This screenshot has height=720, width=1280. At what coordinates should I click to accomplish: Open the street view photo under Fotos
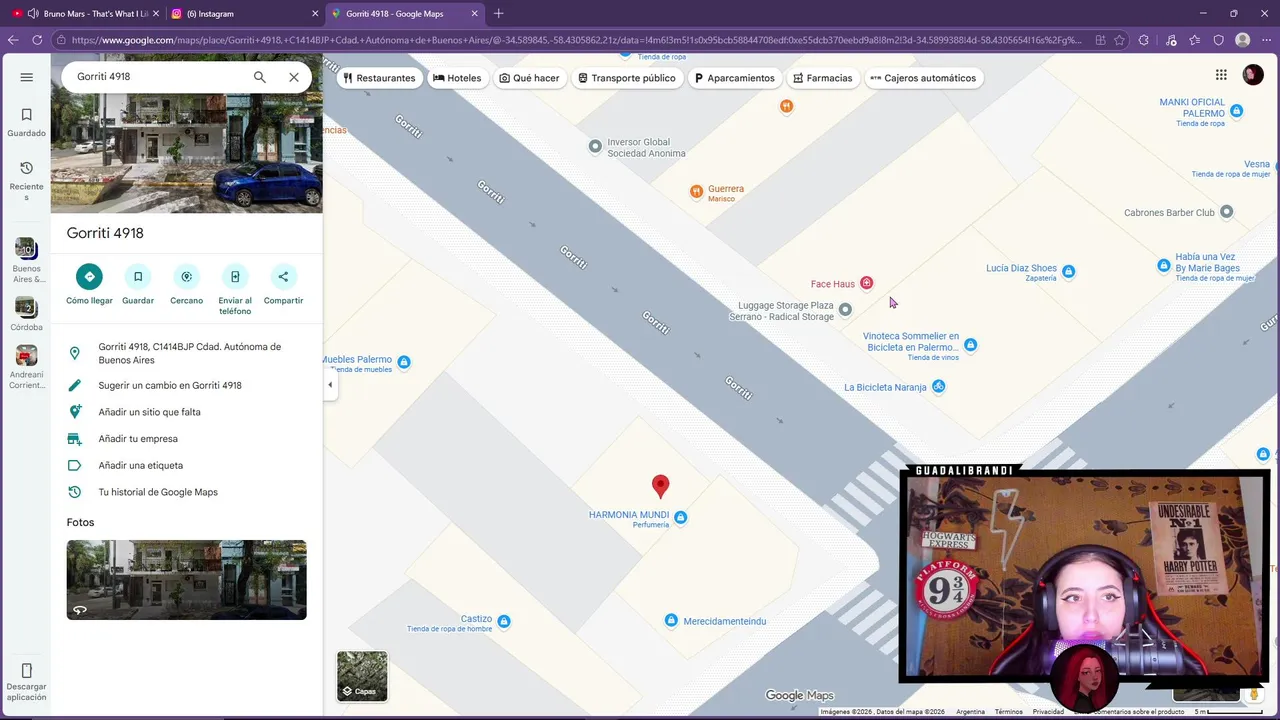click(x=186, y=580)
